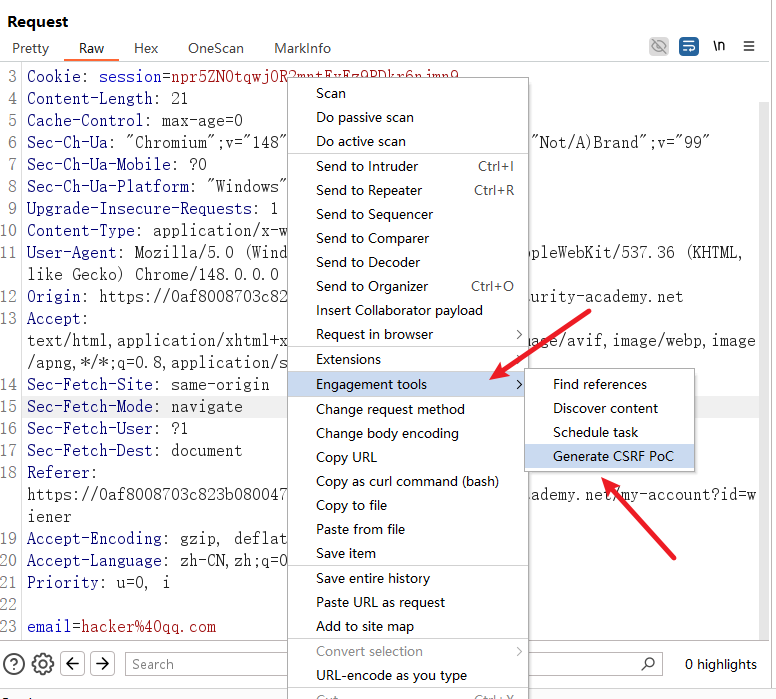The image size is (776, 699).
Task: Choose Add to site map
Action: click(408, 626)
